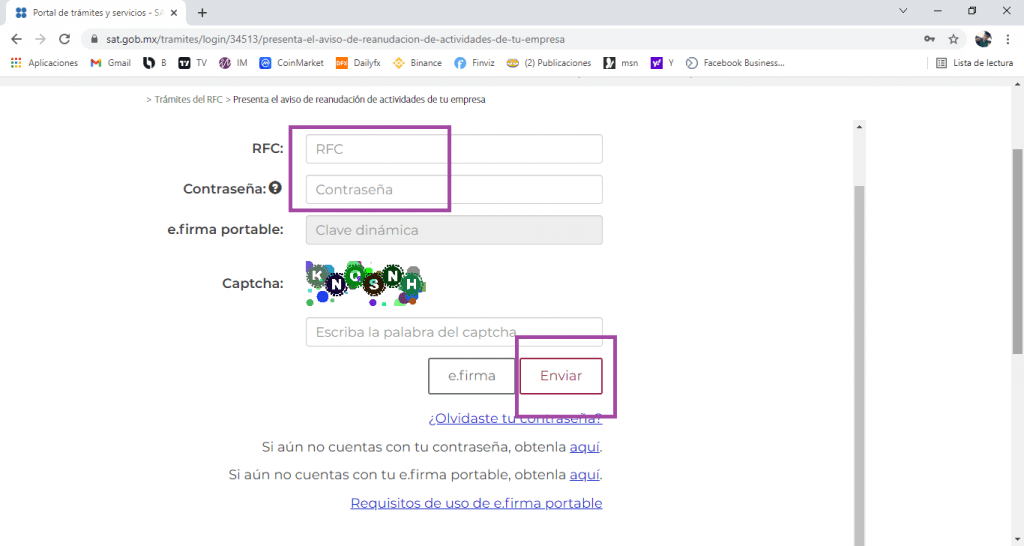The width and height of the screenshot is (1024, 546).
Task: Click the browser forward arrow
Action: coord(40,39)
